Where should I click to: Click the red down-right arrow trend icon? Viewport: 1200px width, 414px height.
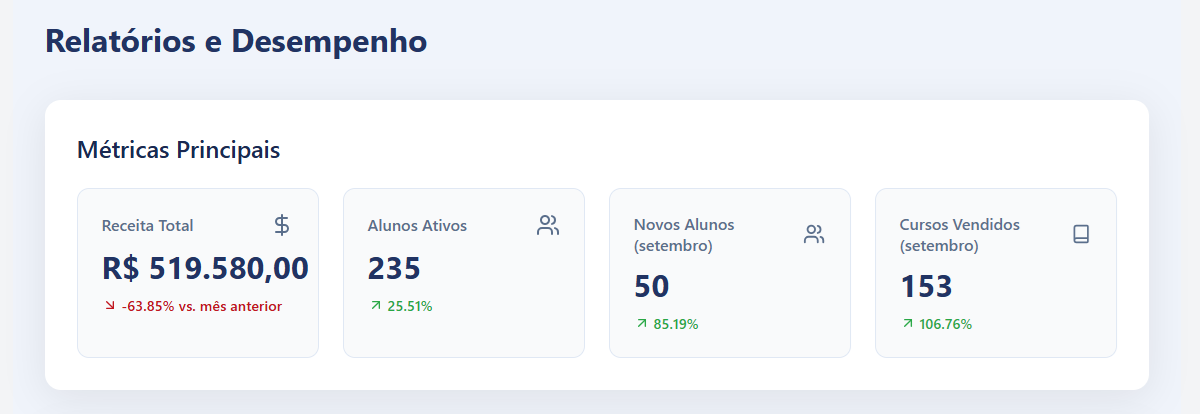110,306
